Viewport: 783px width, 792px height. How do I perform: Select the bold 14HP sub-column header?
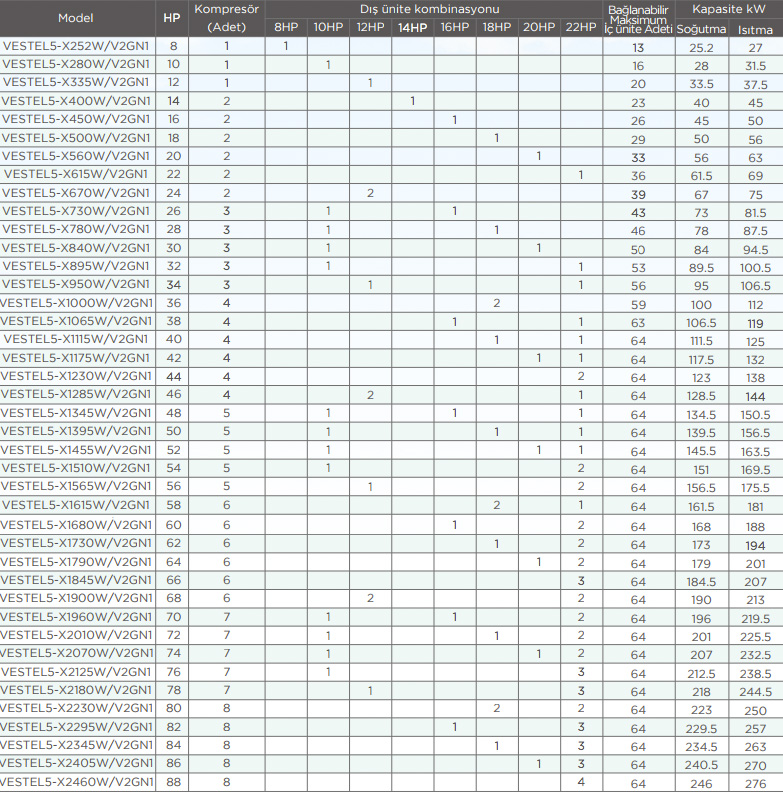[412, 28]
